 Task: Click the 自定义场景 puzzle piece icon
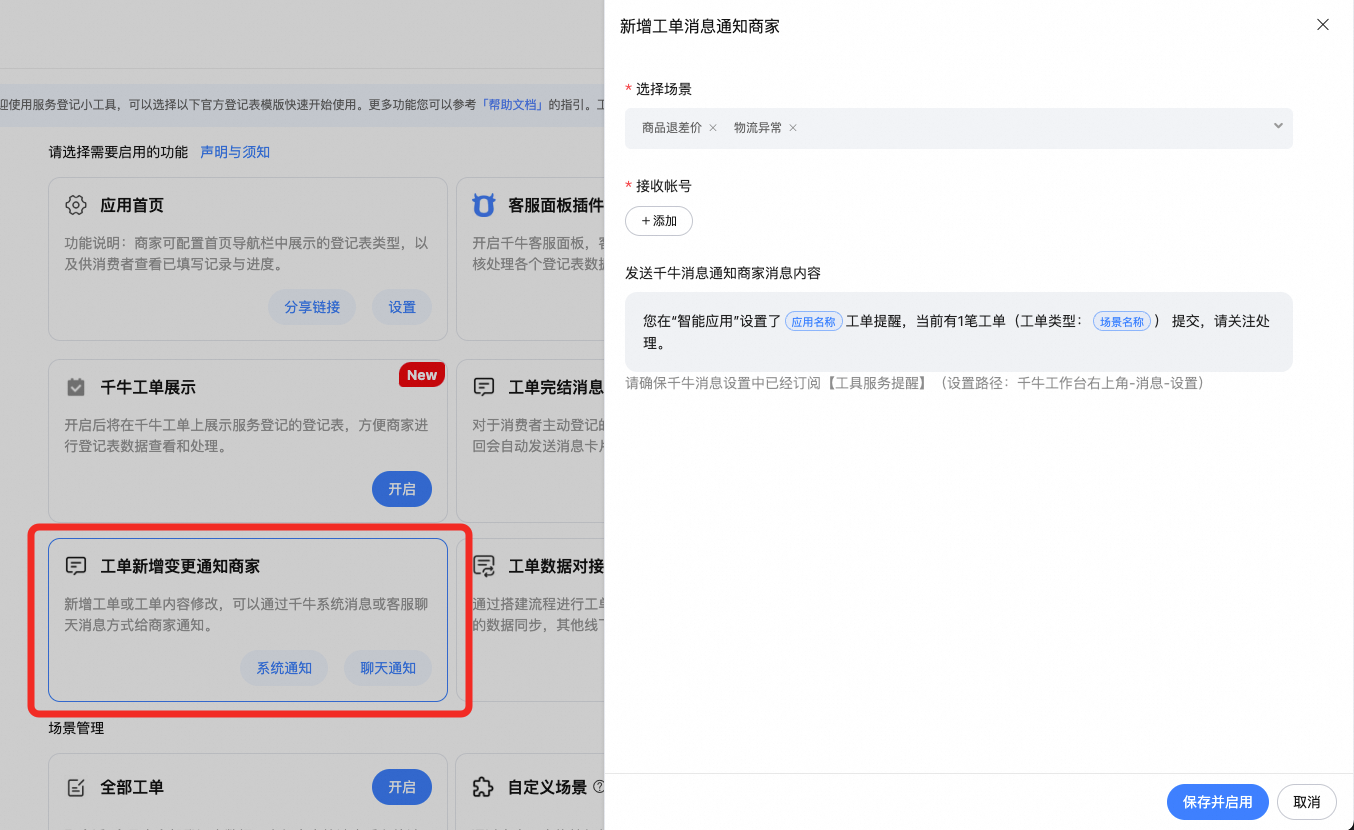[x=483, y=787]
